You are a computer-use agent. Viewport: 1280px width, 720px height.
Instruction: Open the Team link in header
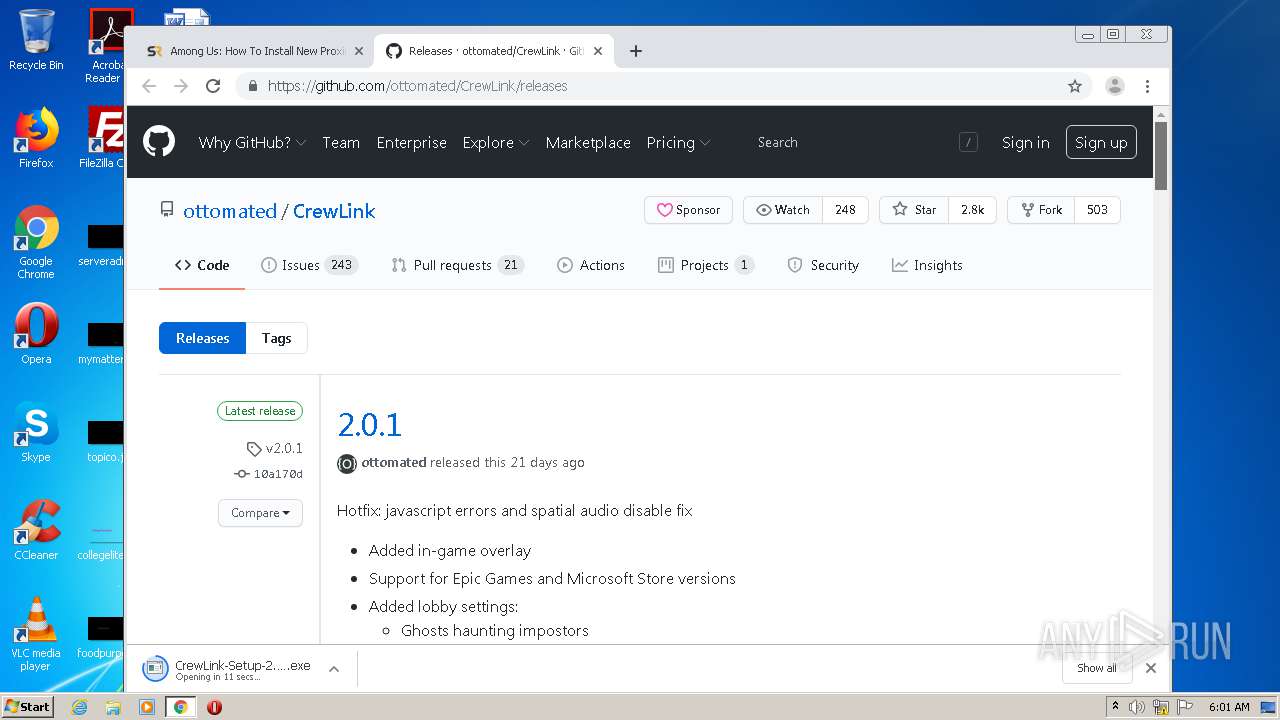pyautogui.click(x=341, y=142)
